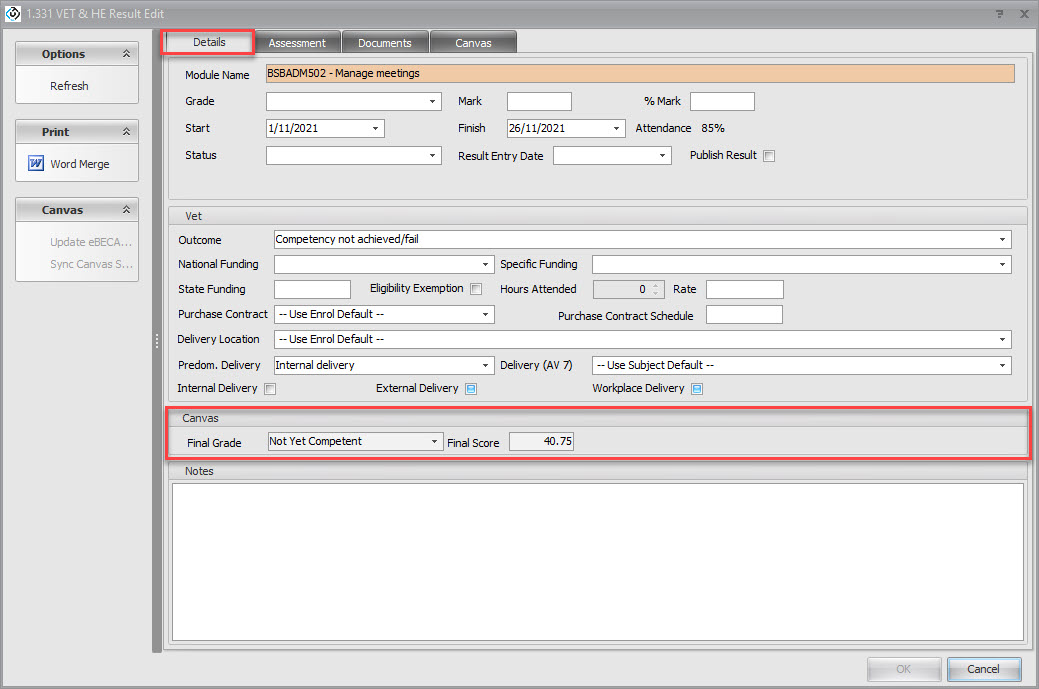This screenshot has height=689, width=1039.
Task: Tick the Internal Delivery checkbox
Action: 270,389
